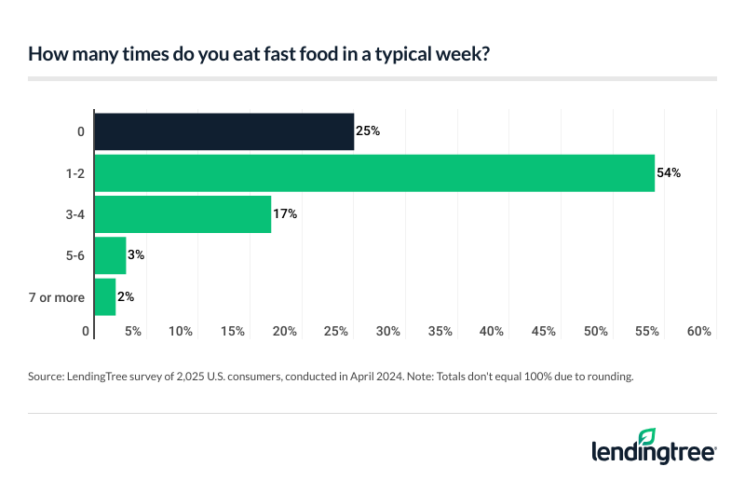Image resolution: width=745 pixels, height=480 pixels.
Task: Click the LendingTree leaf icon
Action: (647, 436)
